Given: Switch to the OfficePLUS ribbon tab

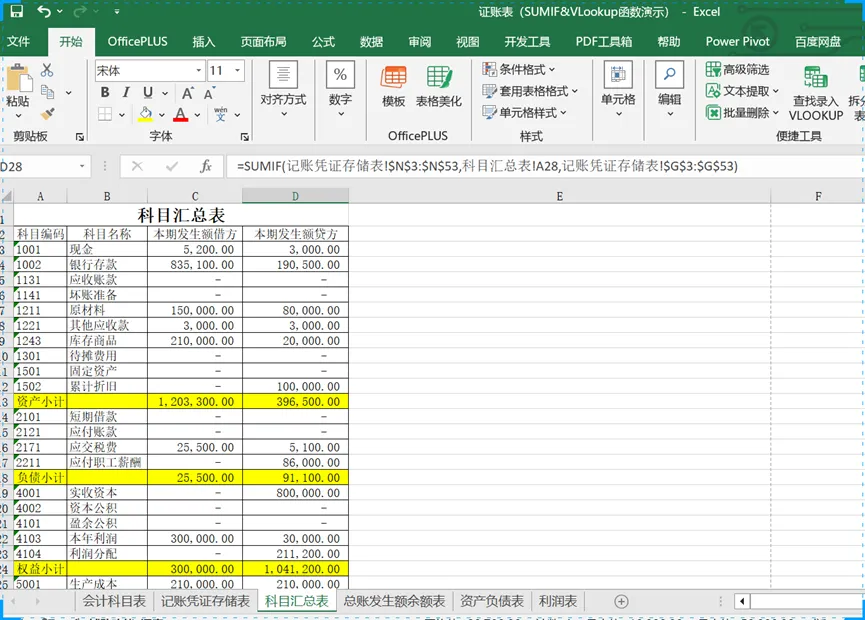Looking at the screenshot, I should (x=137, y=41).
